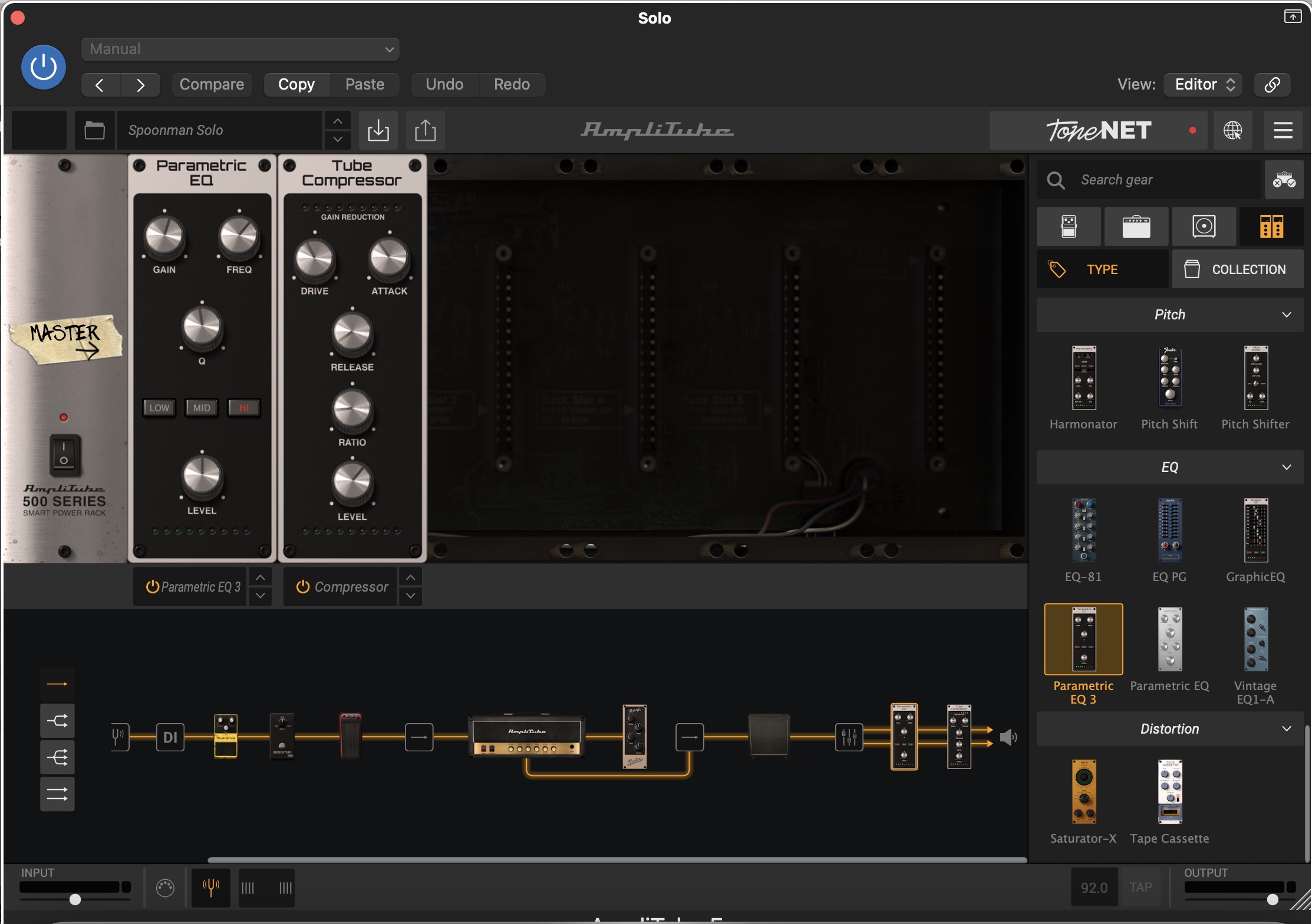Click the DI block in signal chain
The width and height of the screenshot is (1312, 924).
point(170,737)
